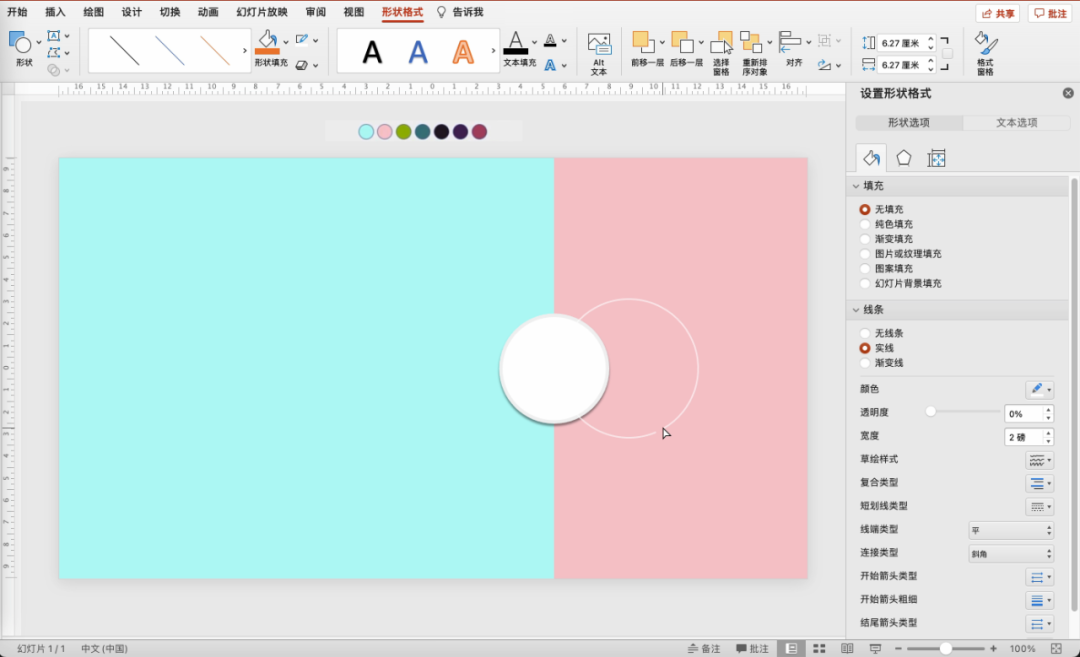Screen dimensions: 1080x657
Task: Click the 共享 share button
Action: coord(997,13)
